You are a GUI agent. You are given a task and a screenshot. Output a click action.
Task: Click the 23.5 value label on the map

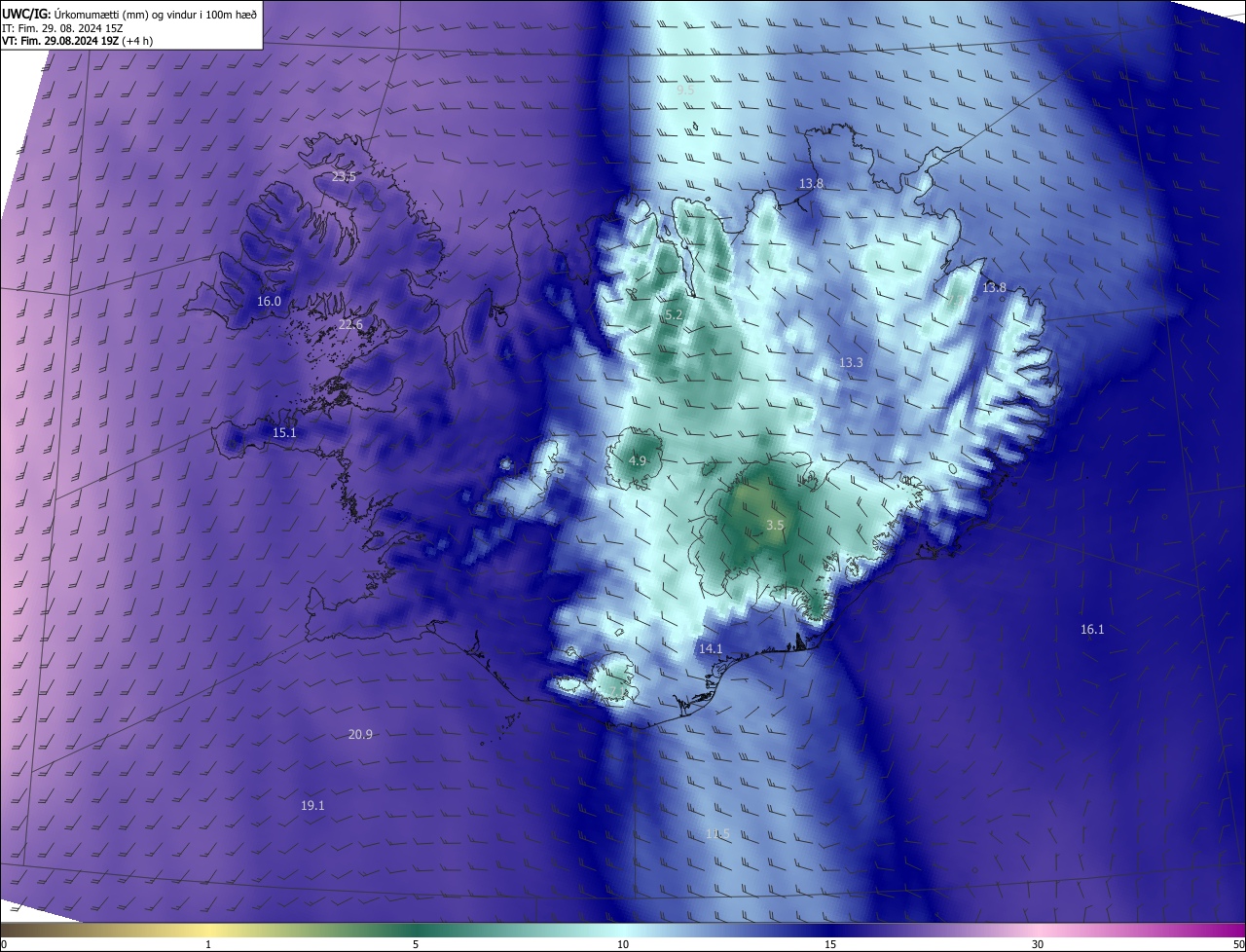(x=344, y=177)
